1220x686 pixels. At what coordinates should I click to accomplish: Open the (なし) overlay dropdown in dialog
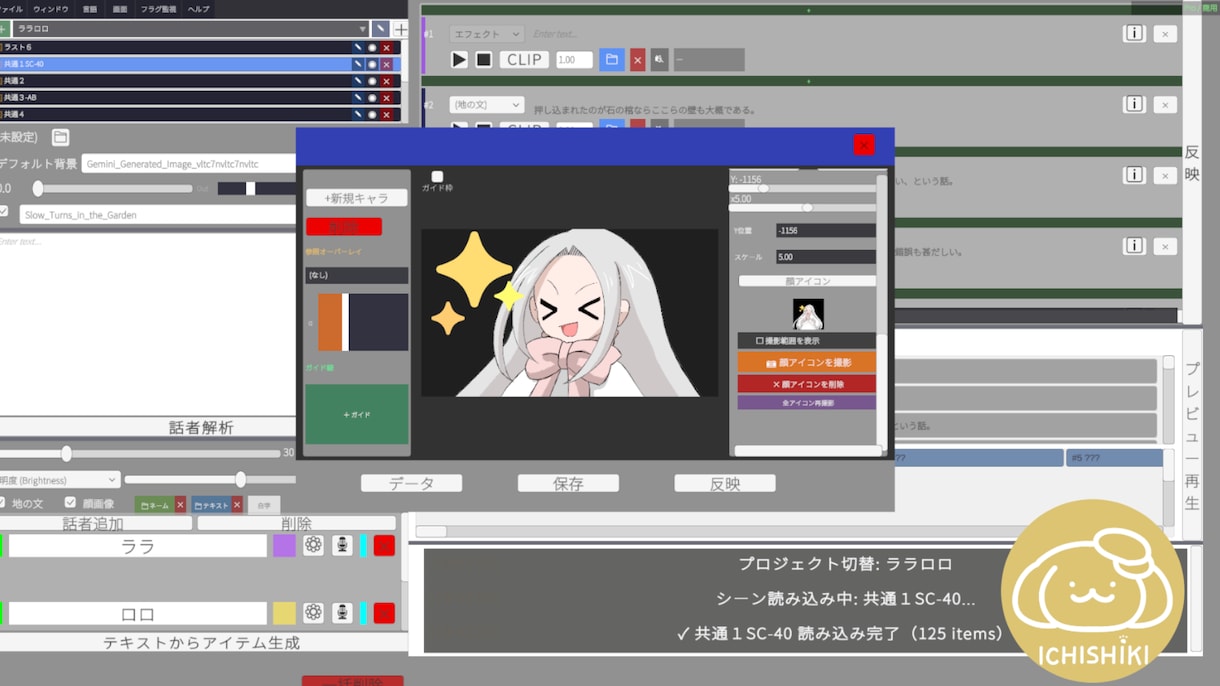tap(356, 275)
